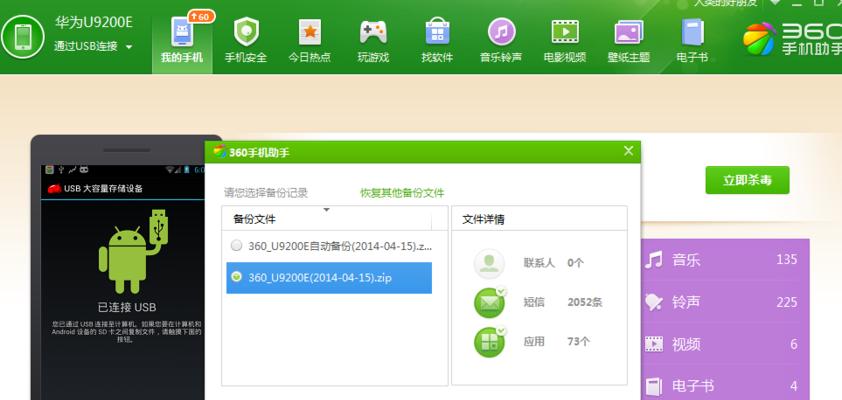Viewport: 842px width, 400px height.
Task: Click the 华为U9200E device name
Action: [x=94, y=22]
